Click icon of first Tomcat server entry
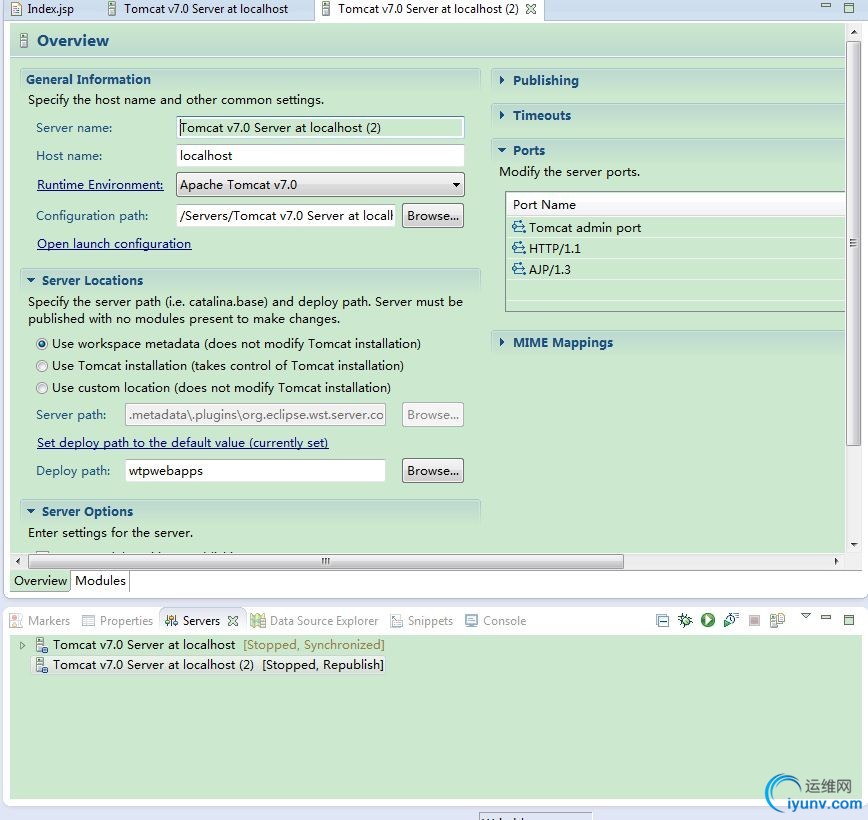Screen dimensions: 868x820 pos(42,645)
